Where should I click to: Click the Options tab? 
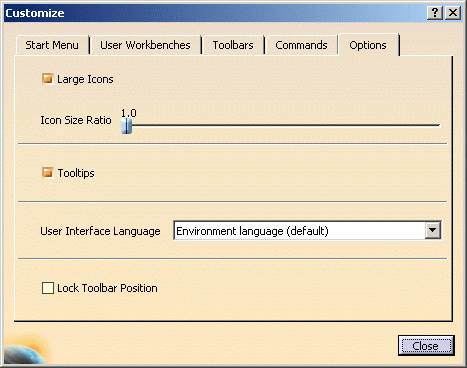(368, 45)
